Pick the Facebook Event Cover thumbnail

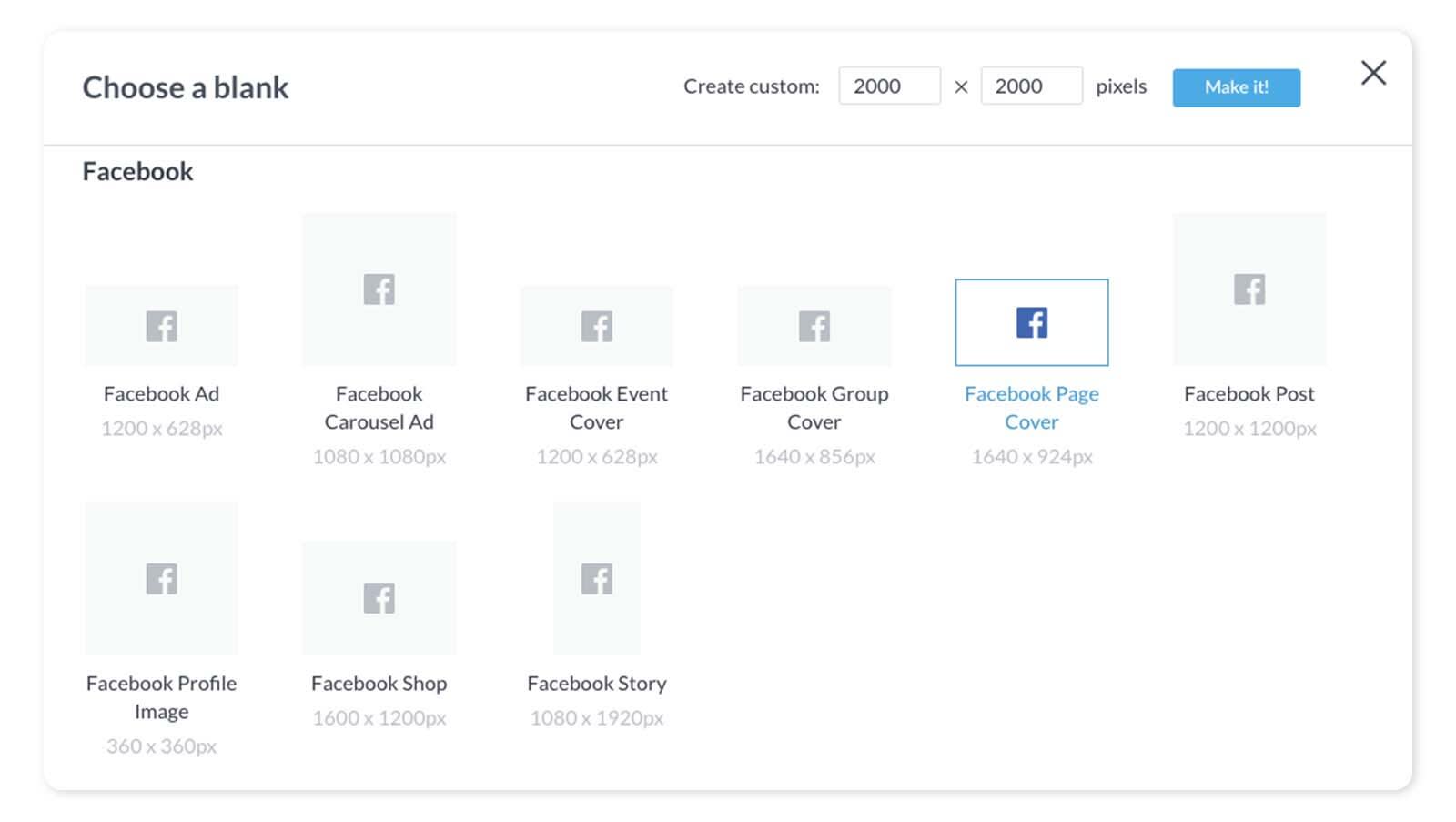tap(596, 326)
